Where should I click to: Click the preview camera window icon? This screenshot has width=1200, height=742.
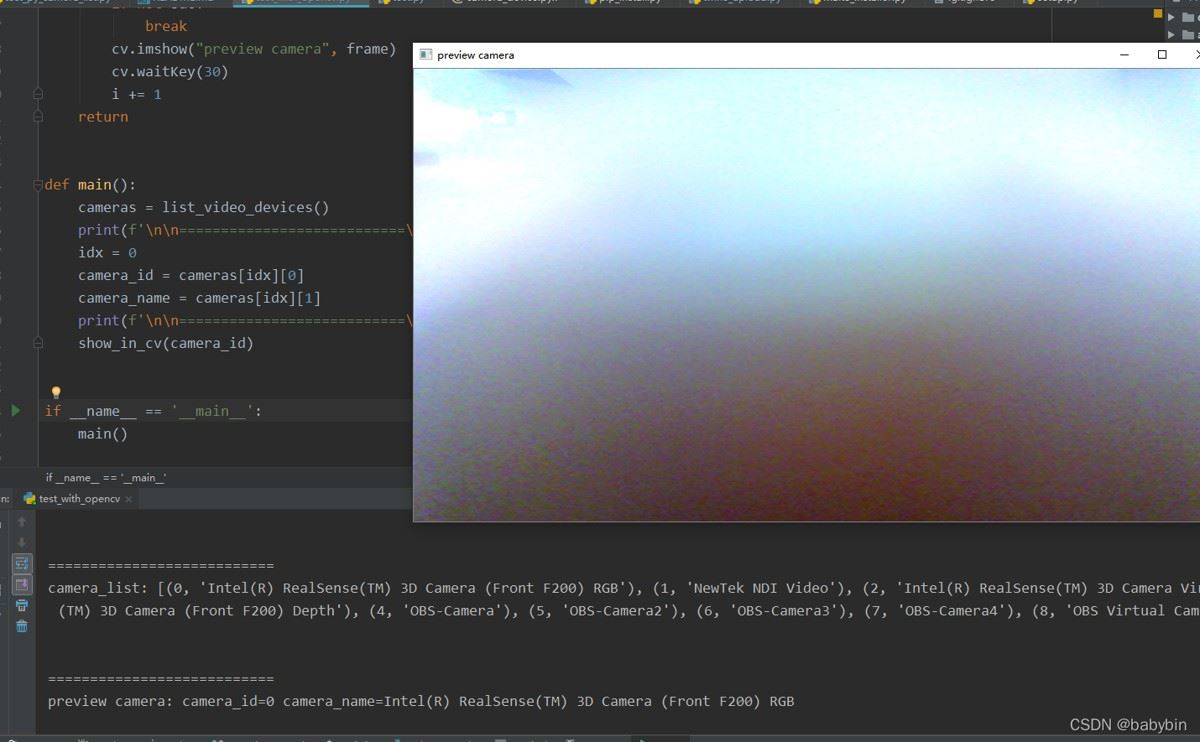click(x=426, y=55)
